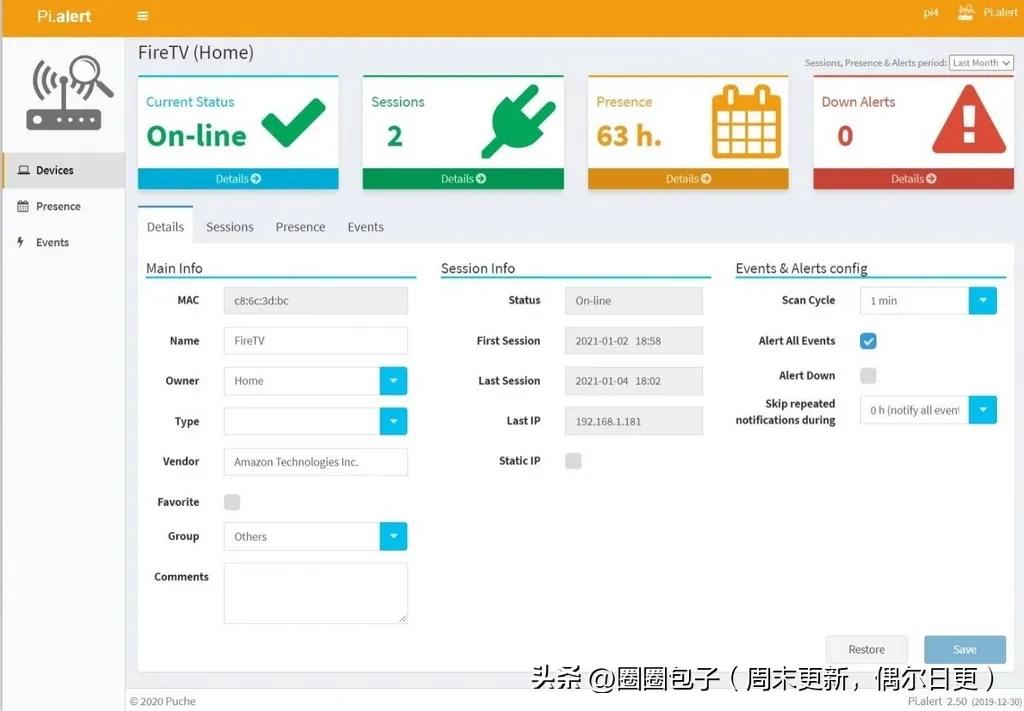Screen dimensions: 1024x711
Task: Click the 'FireTV (Home)' page title
Action: [x=196, y=52]
